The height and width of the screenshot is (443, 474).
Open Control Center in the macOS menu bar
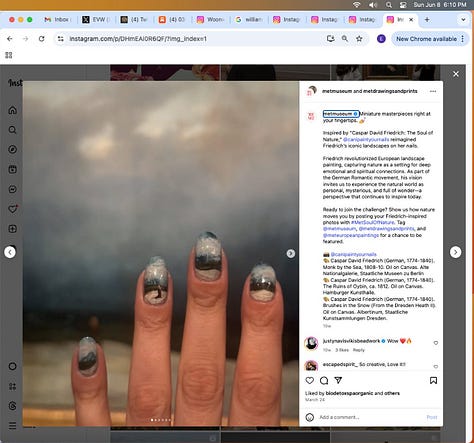click(403, 5)
